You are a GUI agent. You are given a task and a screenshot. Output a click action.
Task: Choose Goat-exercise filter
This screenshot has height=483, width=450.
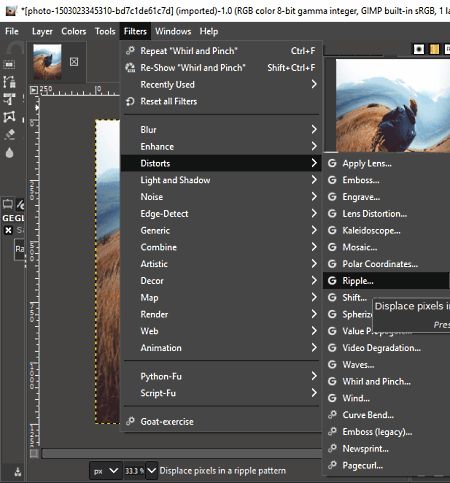point(221,421)
